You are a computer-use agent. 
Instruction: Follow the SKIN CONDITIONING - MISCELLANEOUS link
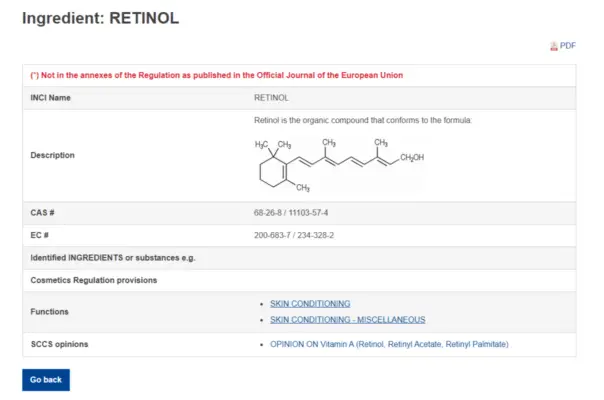pos(347,320)
